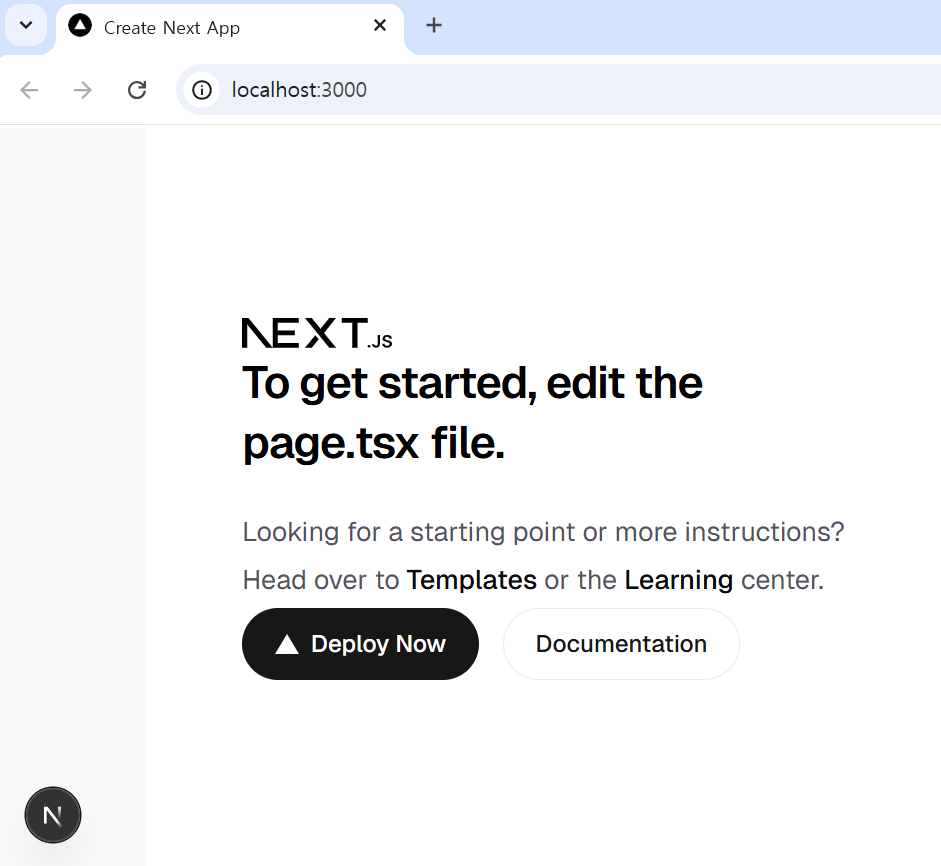Click the Next.js logo on page
941x866 pixels.
click(316, 333)
